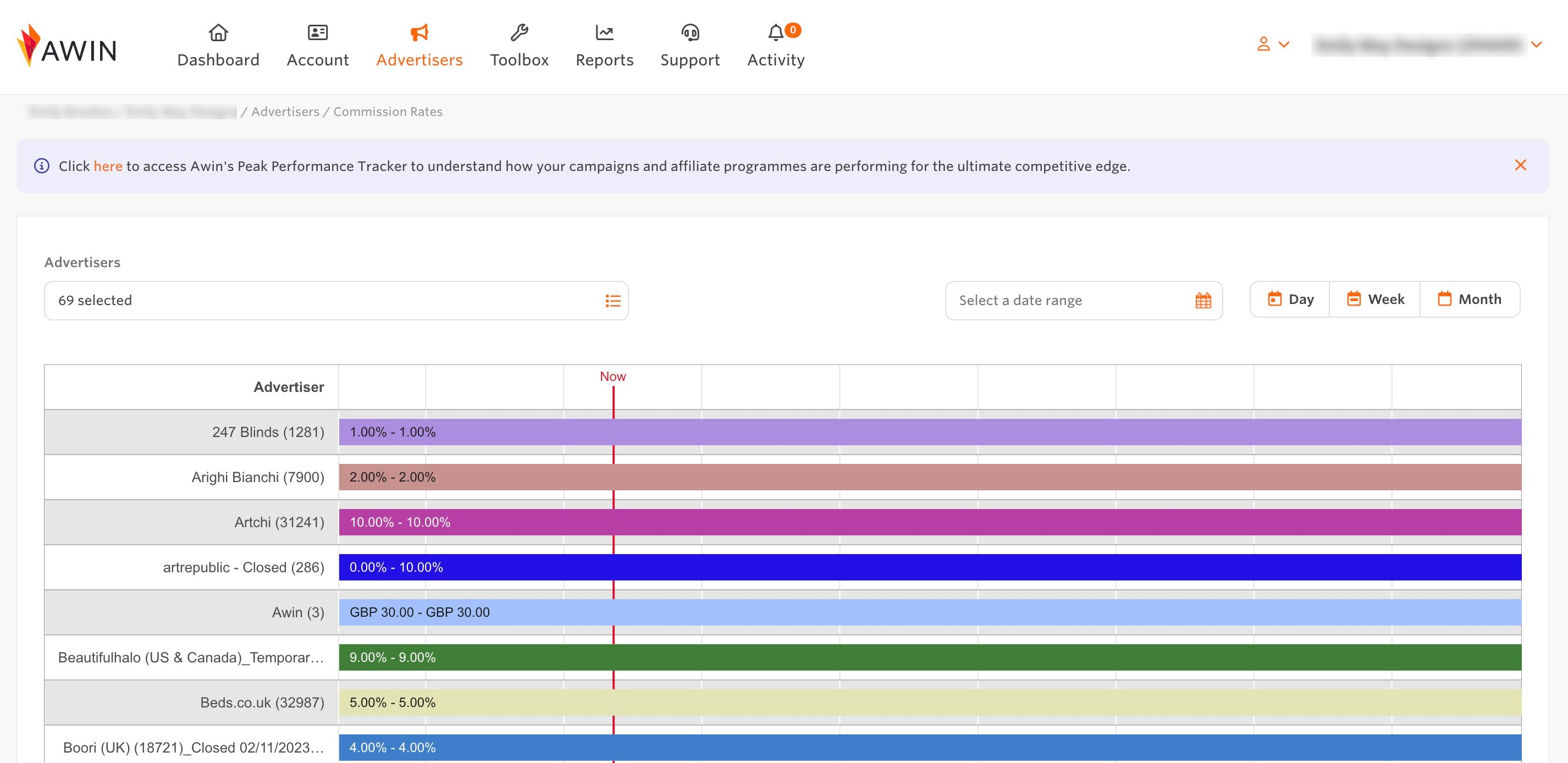Click the blurred publisher breadcrumb link
The height and width of the screenshot is (763, 1568).
tap(132, 112)
